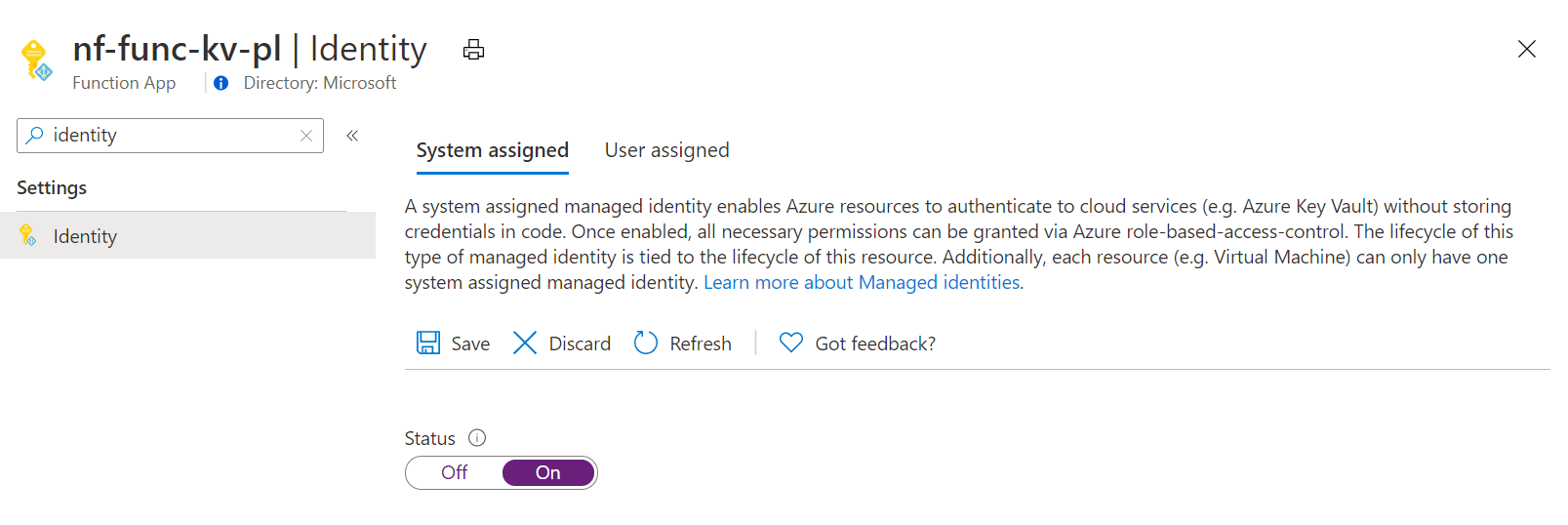Screen dimensions: 1568x525
Task: Click the Function App key icon in header
Action: (x=37, y=61)
